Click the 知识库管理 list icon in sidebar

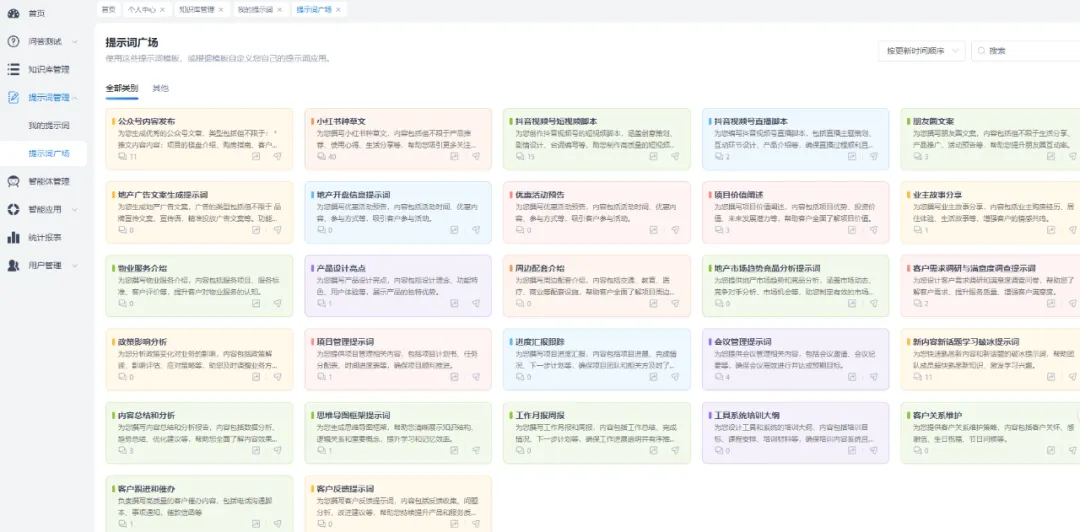[x=13, y=70]
